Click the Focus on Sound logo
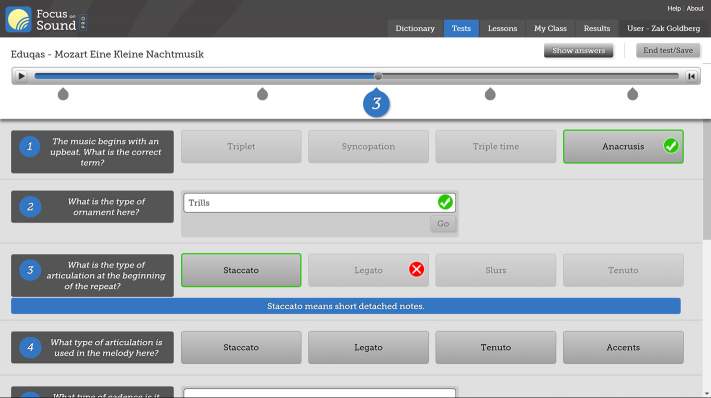This screenshot has height=398, width=711. coord(45,19)
